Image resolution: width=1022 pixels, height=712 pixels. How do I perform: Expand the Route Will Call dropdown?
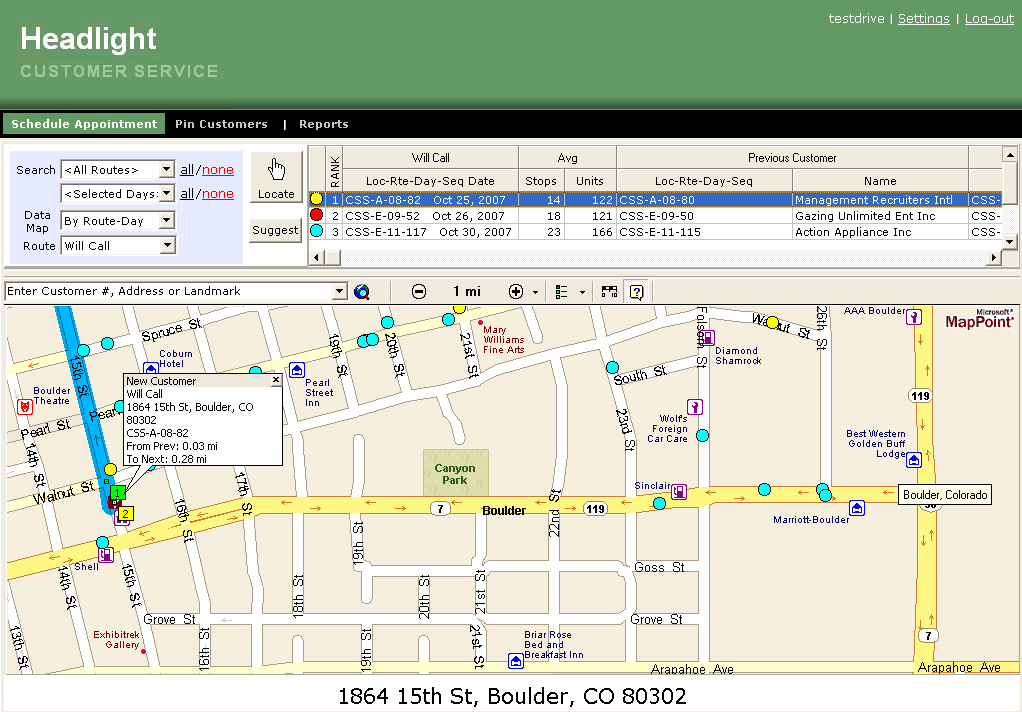(x=166, y=246)
